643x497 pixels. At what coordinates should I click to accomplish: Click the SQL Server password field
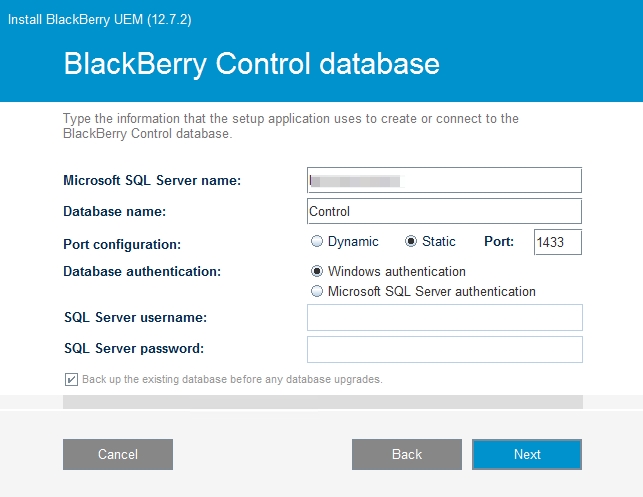click(x=444, y=349)
